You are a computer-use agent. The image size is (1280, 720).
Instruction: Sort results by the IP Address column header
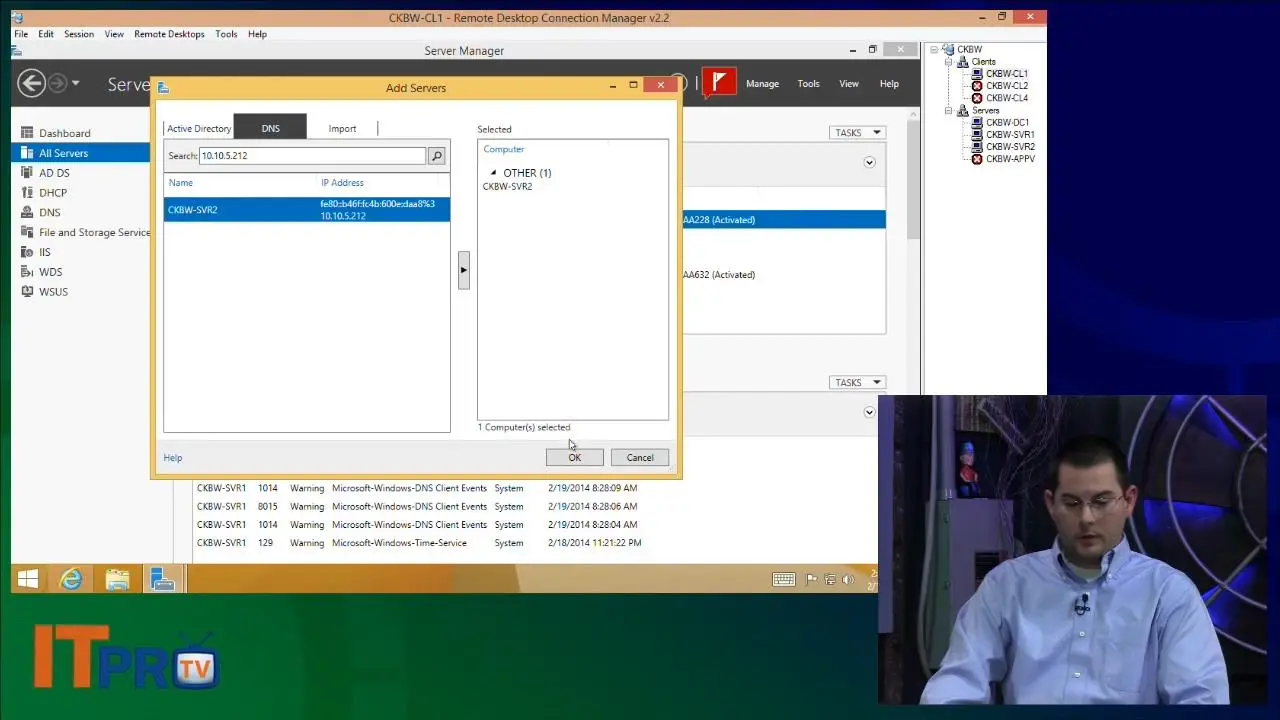coord(342,183)
